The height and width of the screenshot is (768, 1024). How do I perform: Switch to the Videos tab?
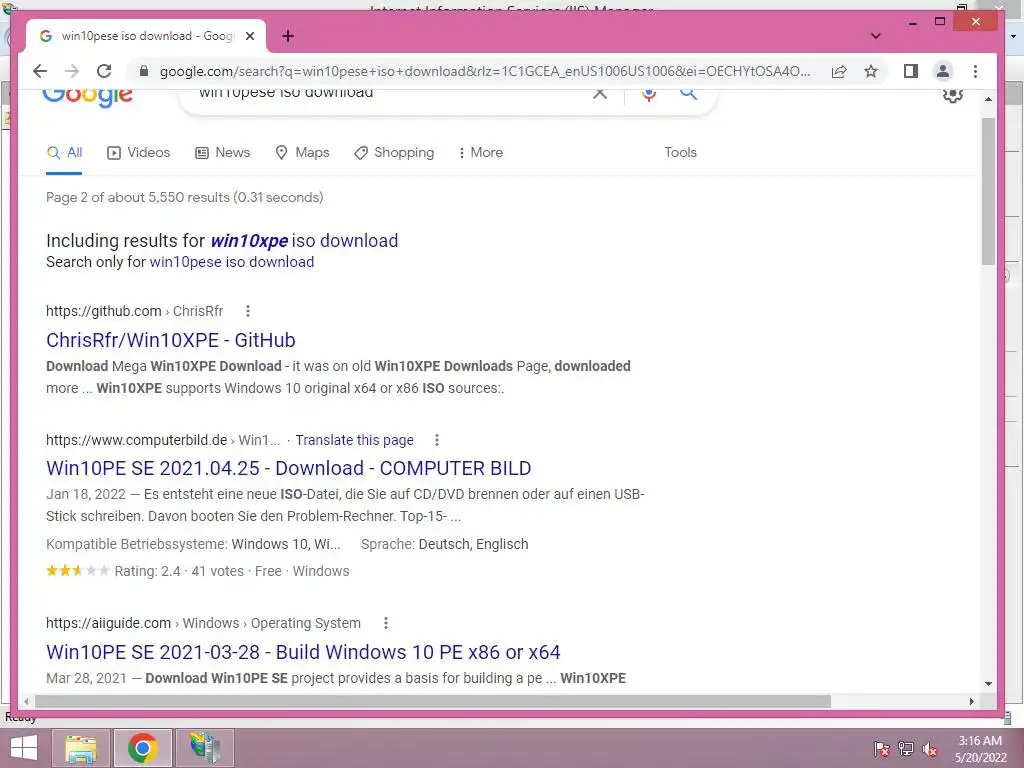coord(138,153)
